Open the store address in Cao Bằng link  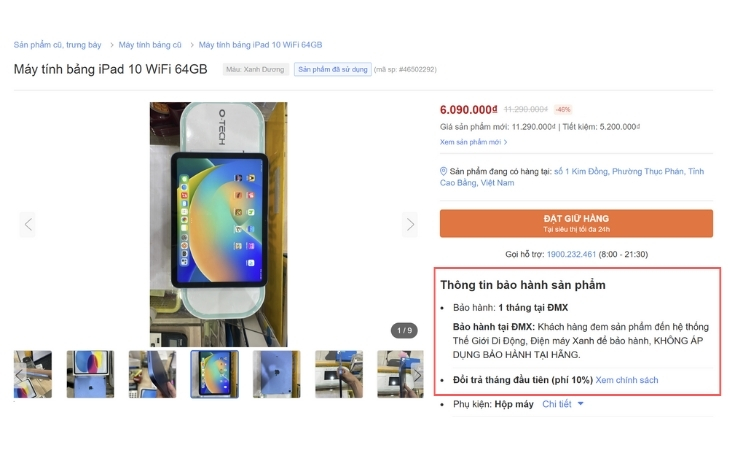point(572,177)
